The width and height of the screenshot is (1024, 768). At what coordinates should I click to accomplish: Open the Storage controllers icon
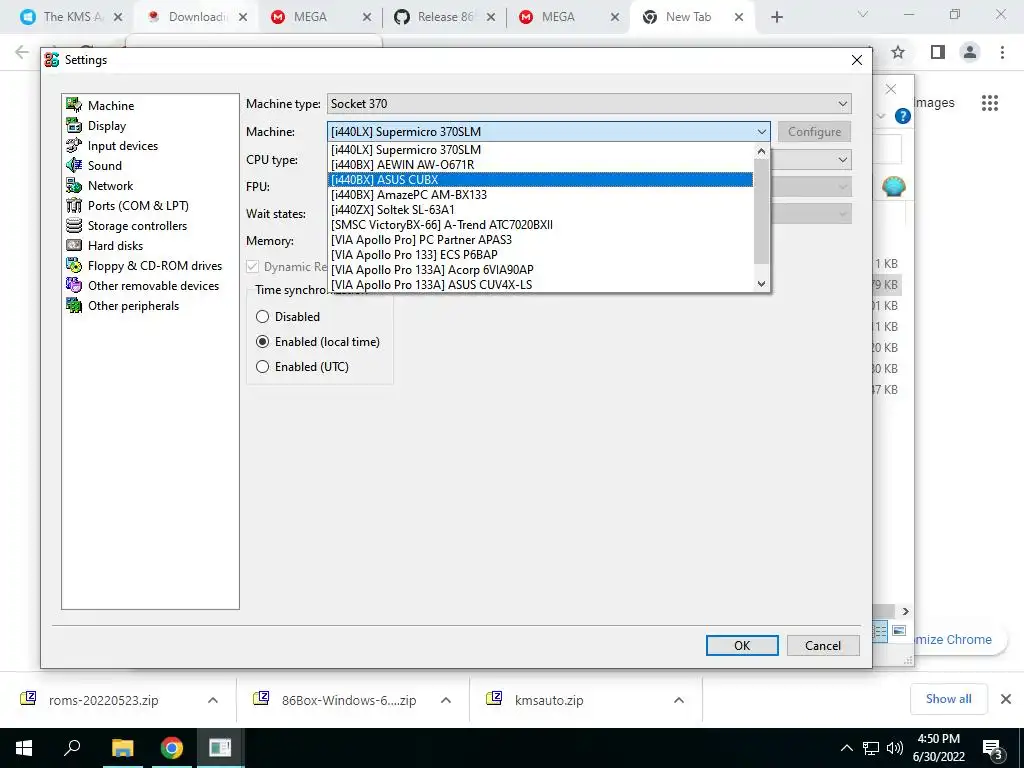tap(74, 225)
